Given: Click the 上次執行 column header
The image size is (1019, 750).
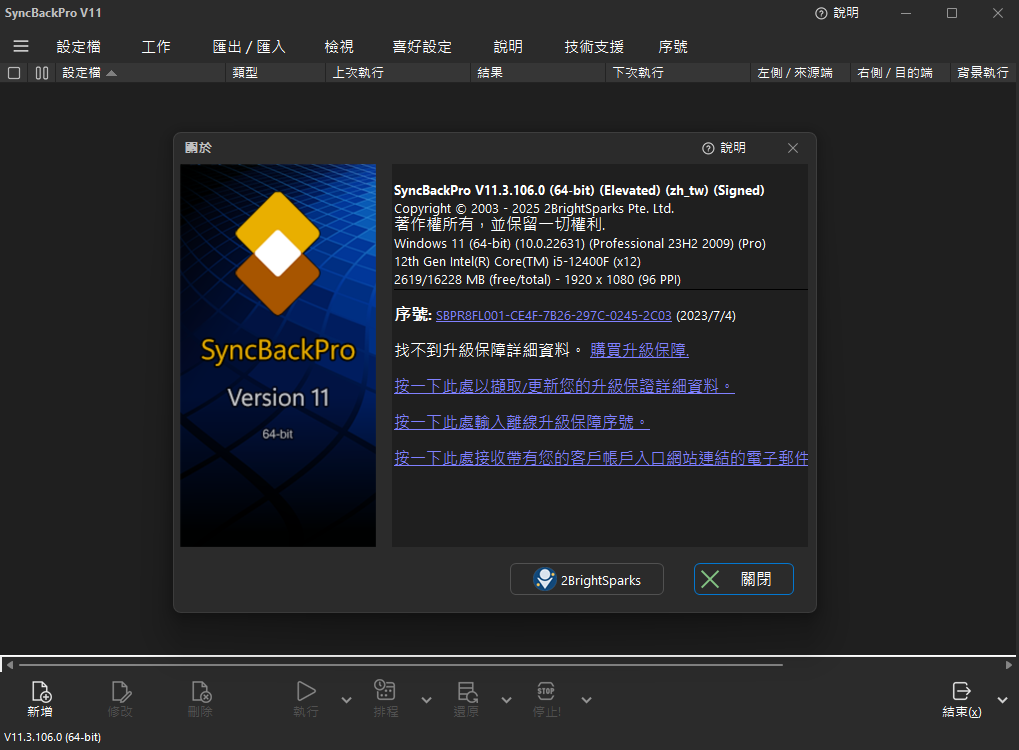Looking at the screenshot, I should (x=398, y=73).
